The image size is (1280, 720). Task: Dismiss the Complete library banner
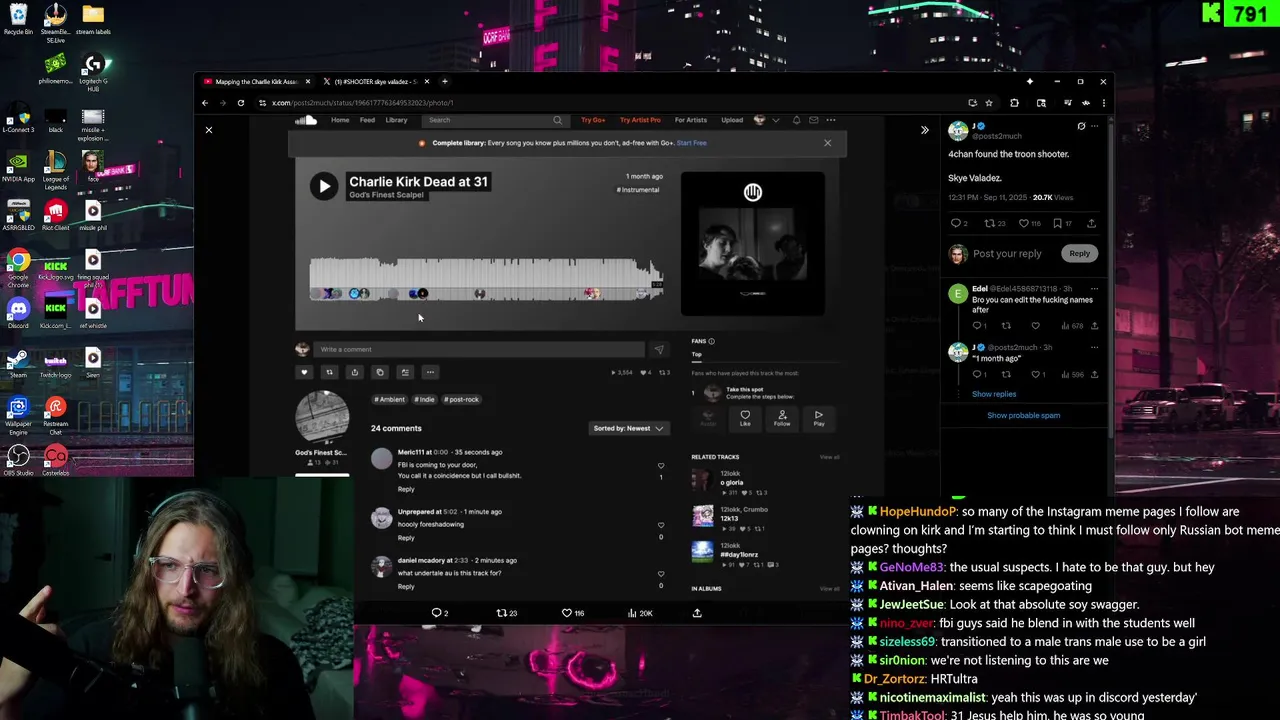point(827,143)
